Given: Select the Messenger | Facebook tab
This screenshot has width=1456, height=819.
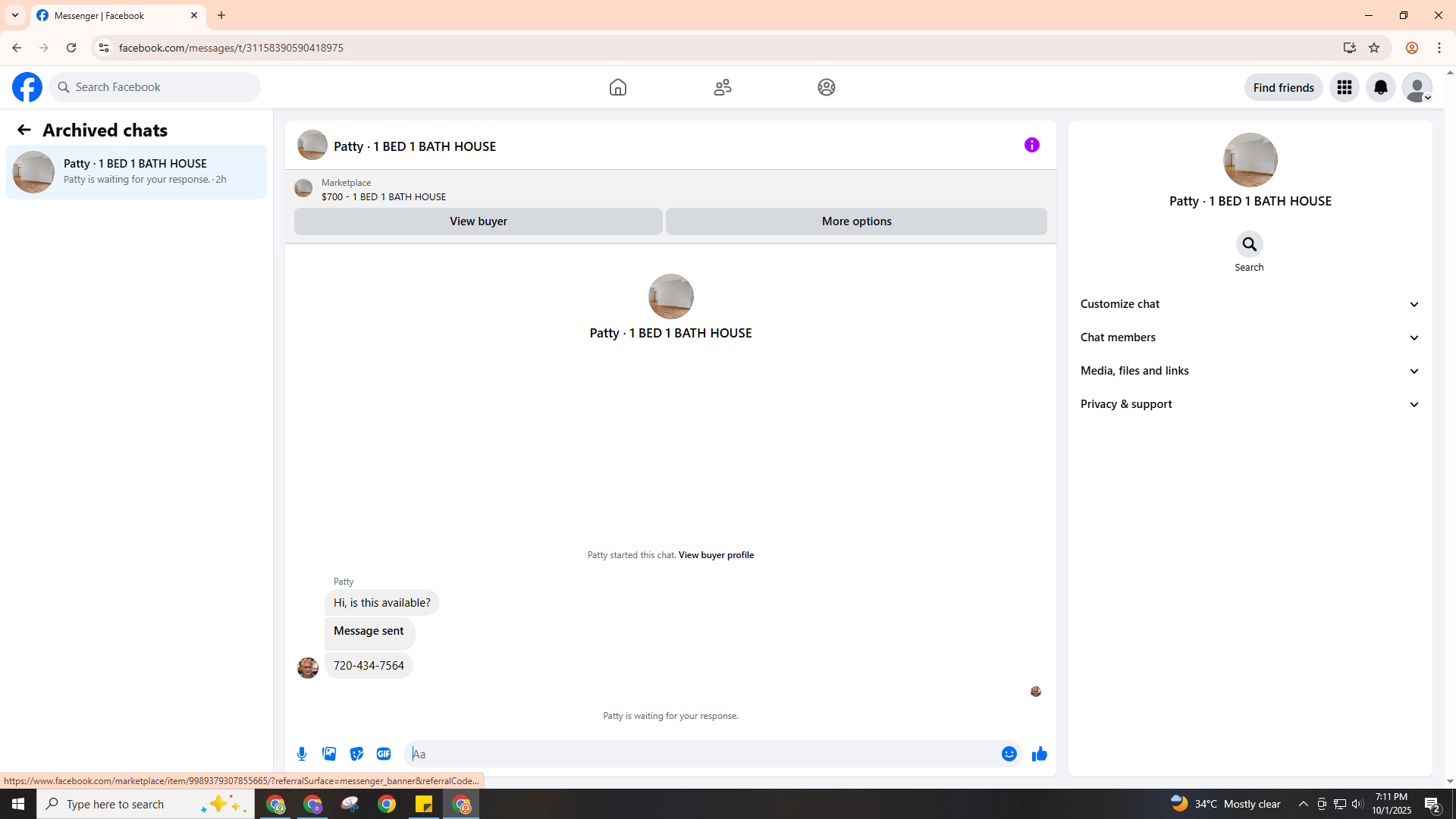Looking at the screenshot, I should 118,15.
